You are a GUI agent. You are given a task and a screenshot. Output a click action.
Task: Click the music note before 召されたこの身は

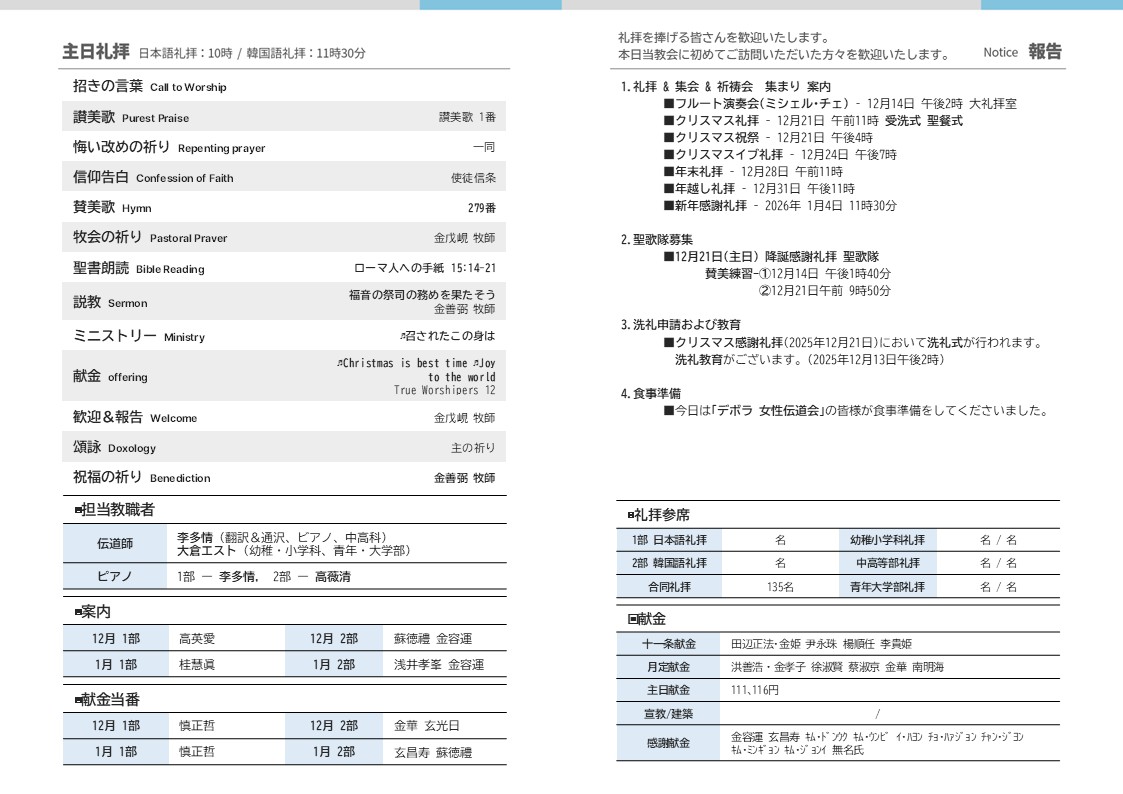coord(402,336)
